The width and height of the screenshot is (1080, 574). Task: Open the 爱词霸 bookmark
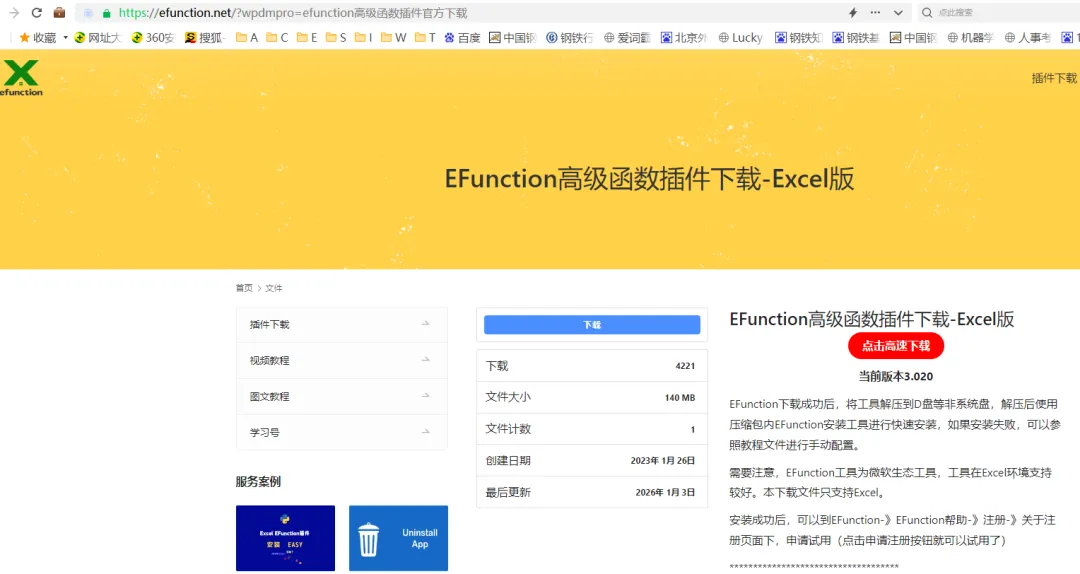(x=627, y=37)
